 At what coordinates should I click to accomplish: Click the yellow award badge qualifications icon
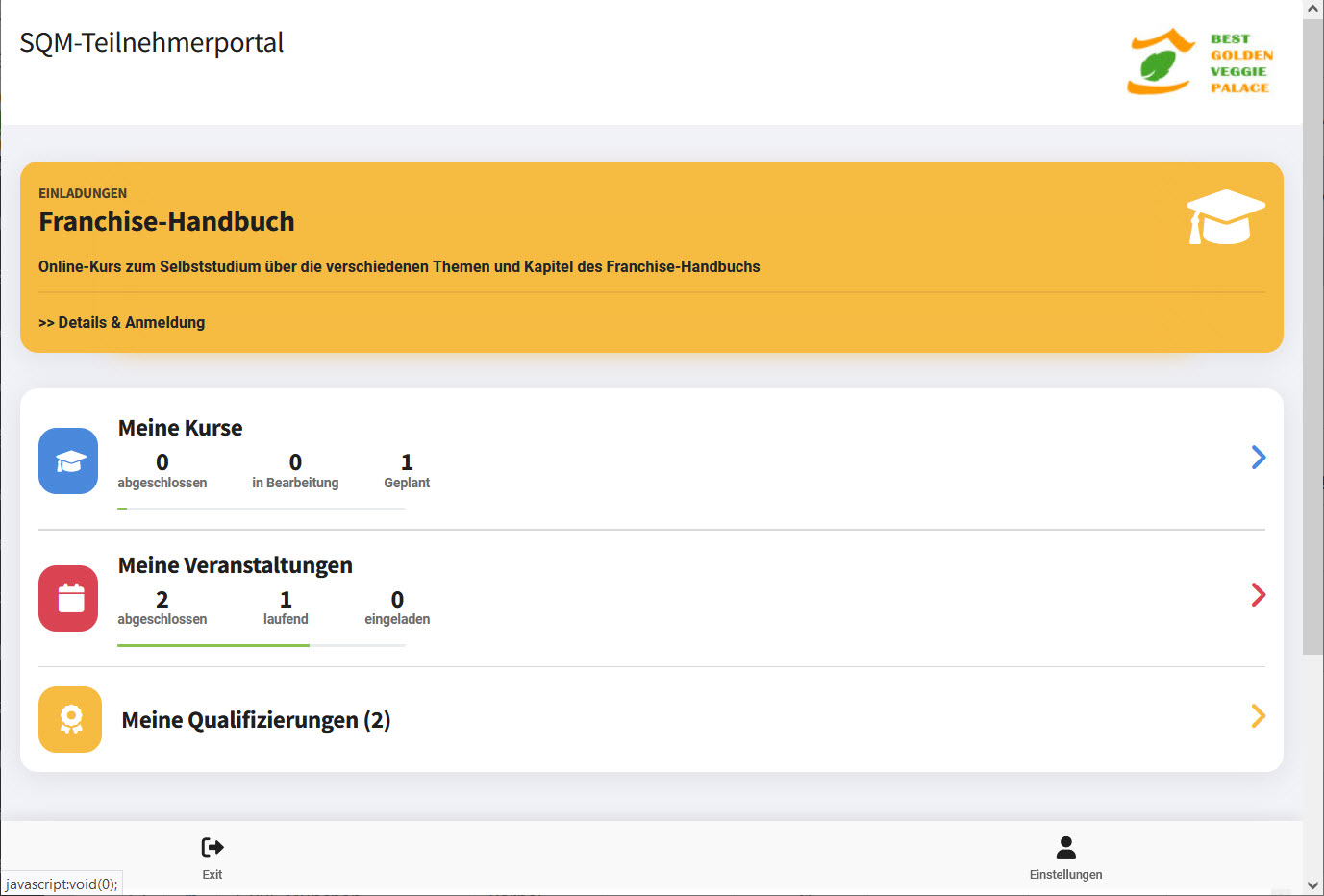[x=70, y=719]
